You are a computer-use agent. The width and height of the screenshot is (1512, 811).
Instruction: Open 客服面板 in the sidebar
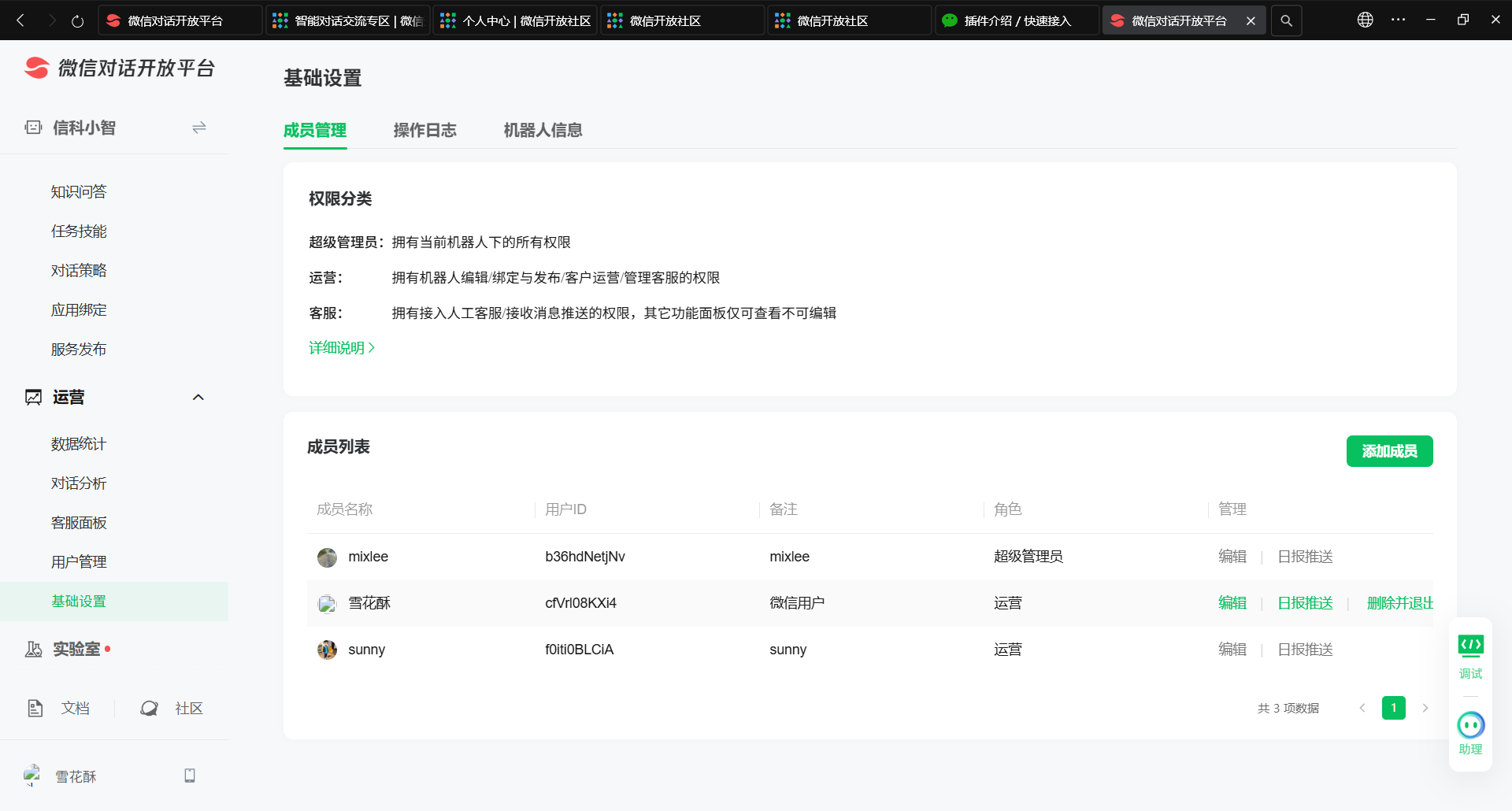pos(79,523)
